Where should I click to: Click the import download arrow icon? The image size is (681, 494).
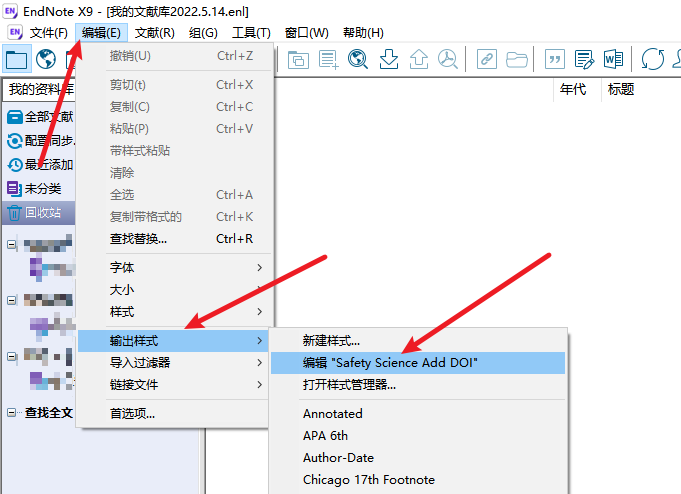[389, 59]
